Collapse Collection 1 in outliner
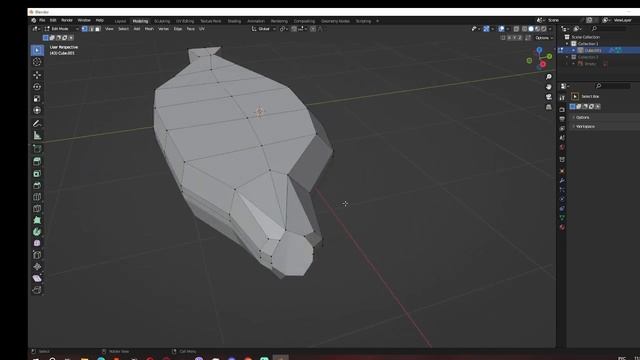The height and width of the screenshot is (360, 640). (567, 44)
